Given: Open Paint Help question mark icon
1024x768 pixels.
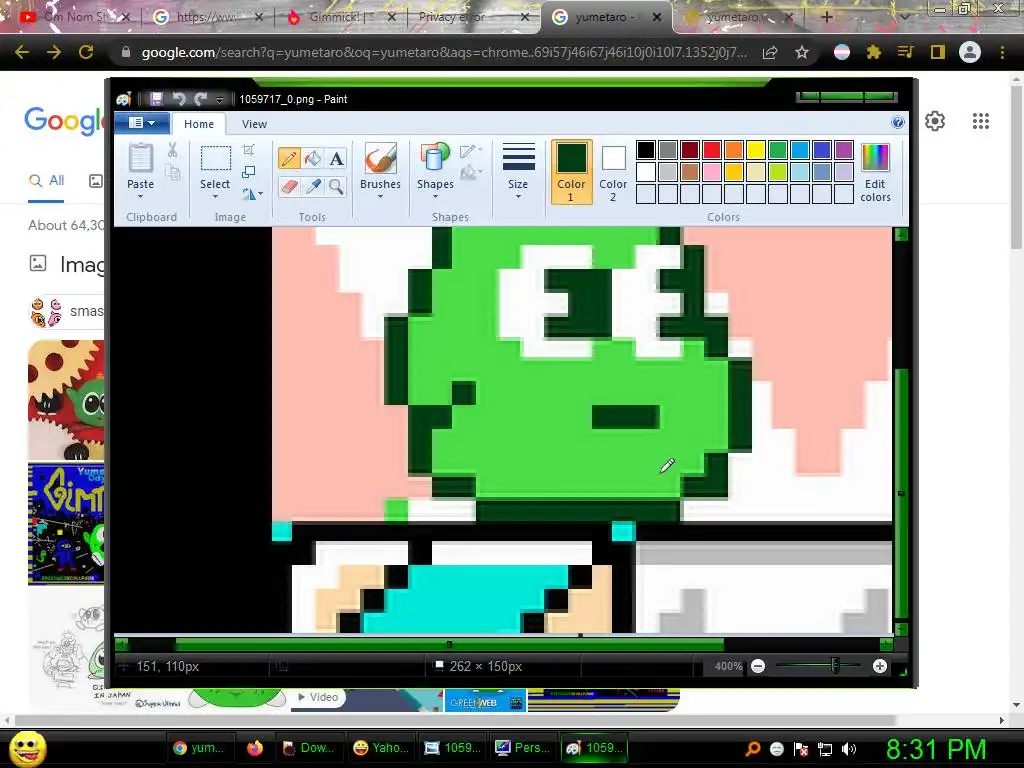Looking at the screenshot, I should tap(897, 122).
